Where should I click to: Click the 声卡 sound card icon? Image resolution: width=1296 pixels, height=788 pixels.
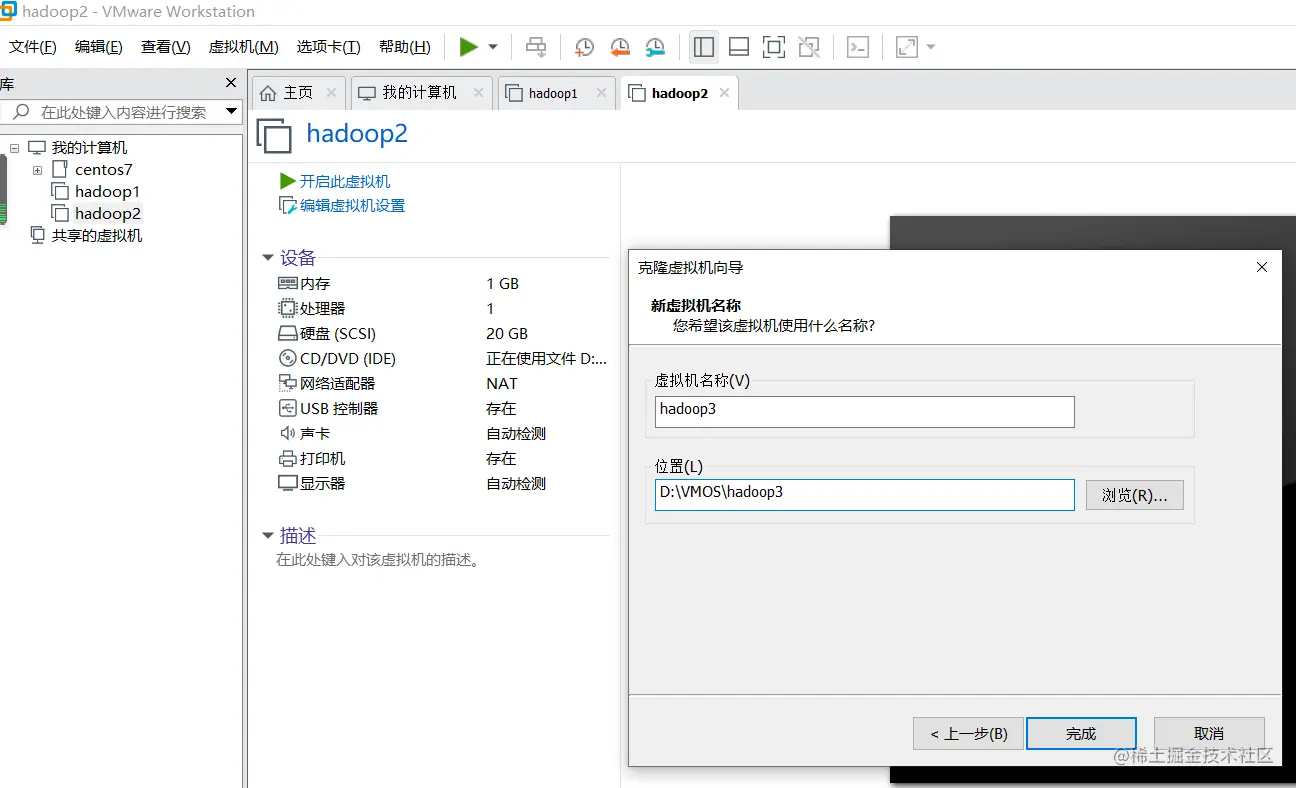tap(288, 434)
